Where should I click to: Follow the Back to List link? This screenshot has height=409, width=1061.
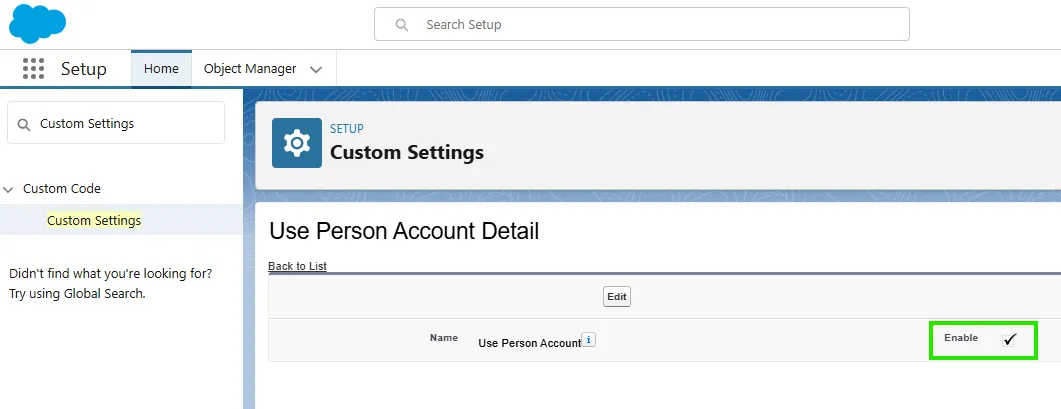[297, 266]
